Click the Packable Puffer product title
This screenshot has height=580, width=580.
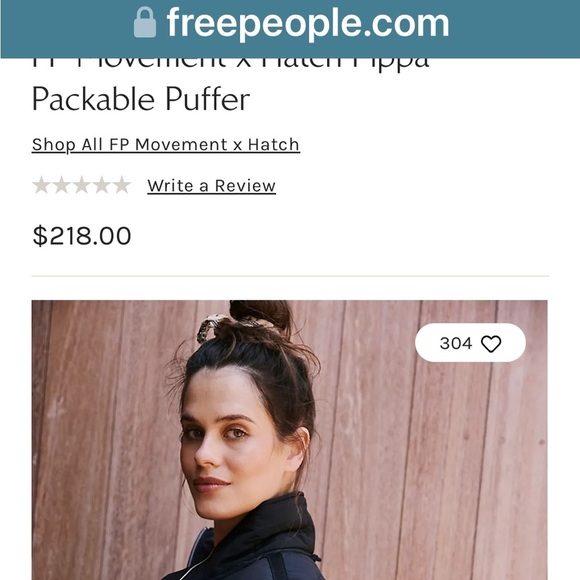click(x=141, y=99)
